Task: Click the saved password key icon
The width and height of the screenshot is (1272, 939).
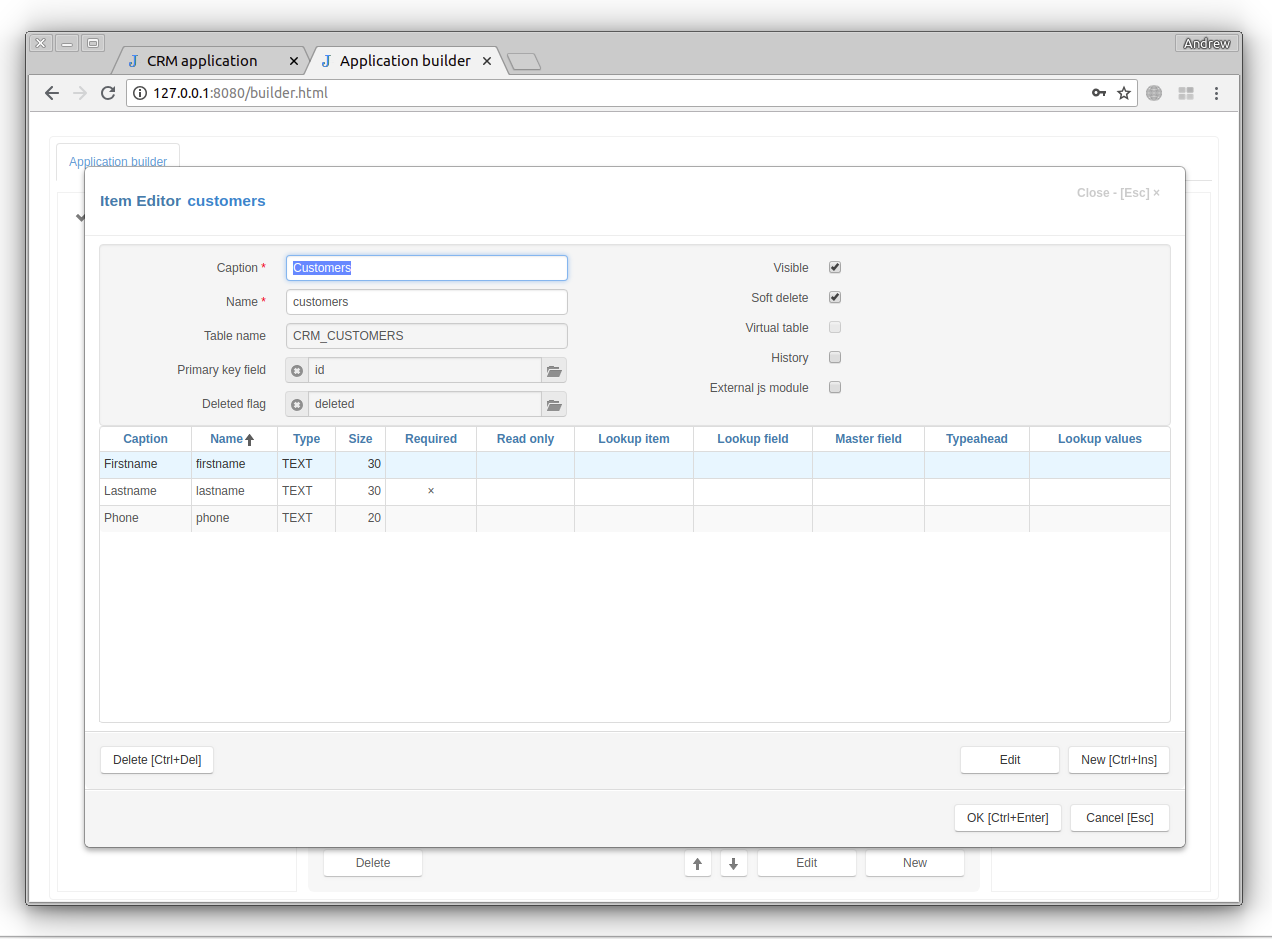Action: click(1099, 93)
